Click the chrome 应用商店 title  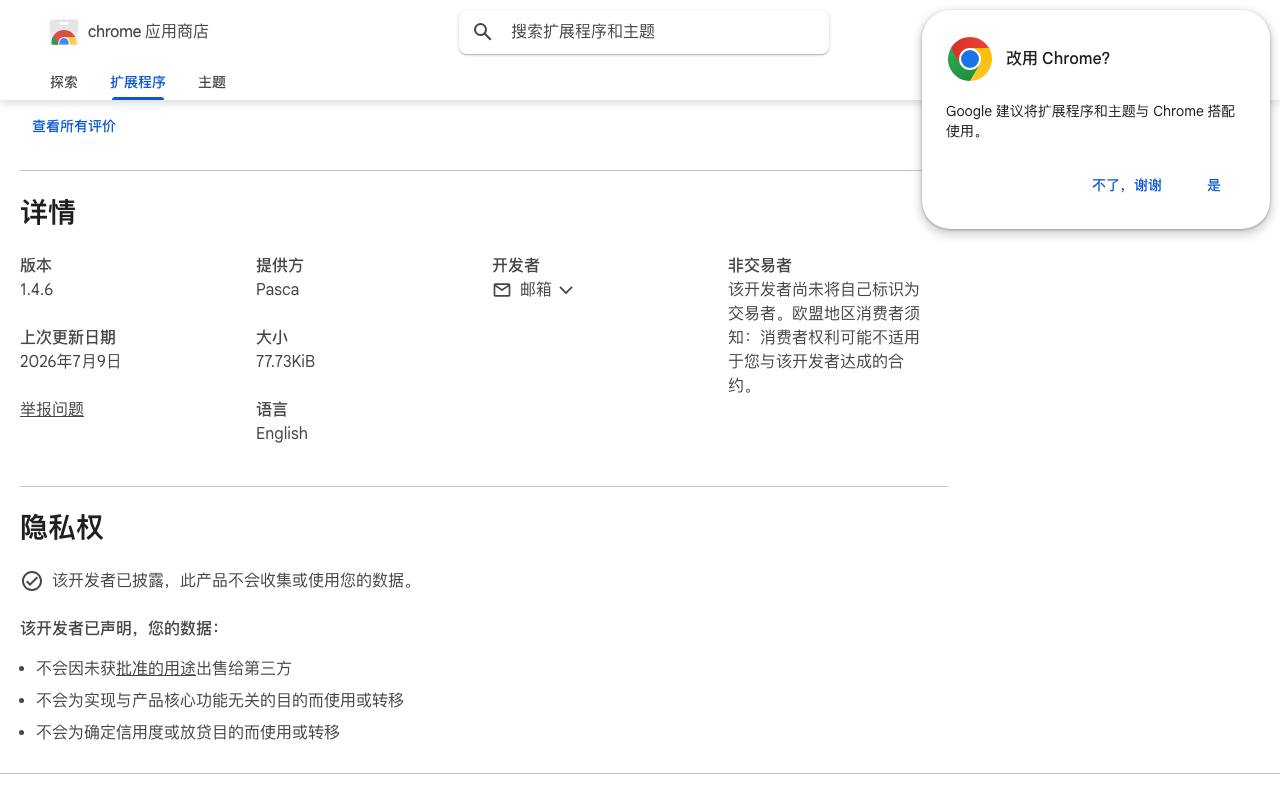pyautogui.click(x=148, y=32)
